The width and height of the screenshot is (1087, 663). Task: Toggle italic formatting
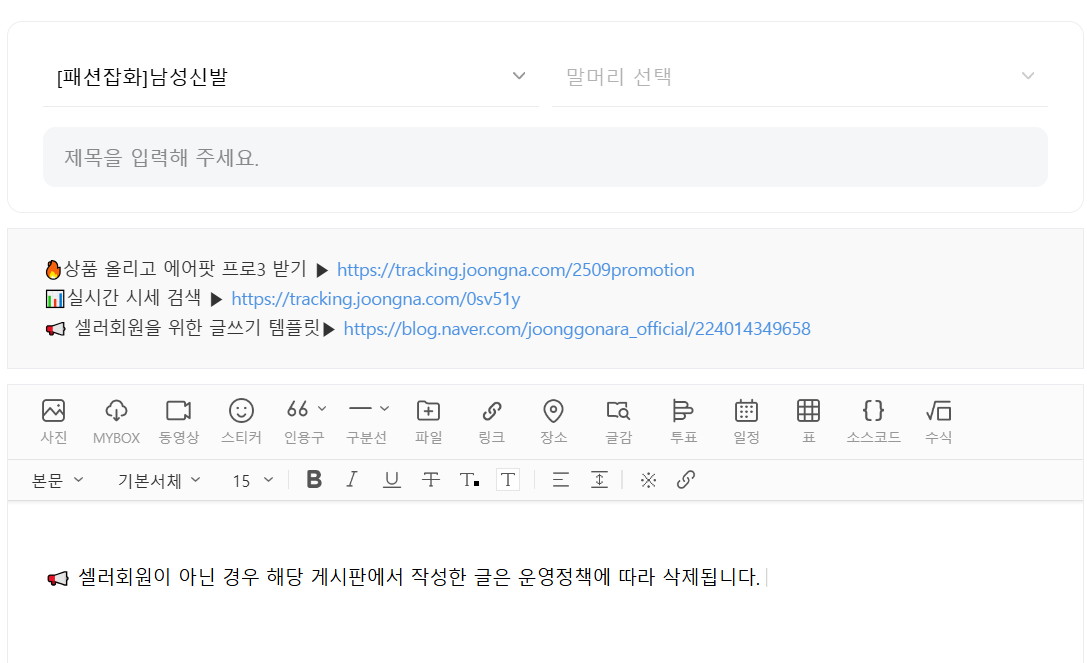[351, 480]
